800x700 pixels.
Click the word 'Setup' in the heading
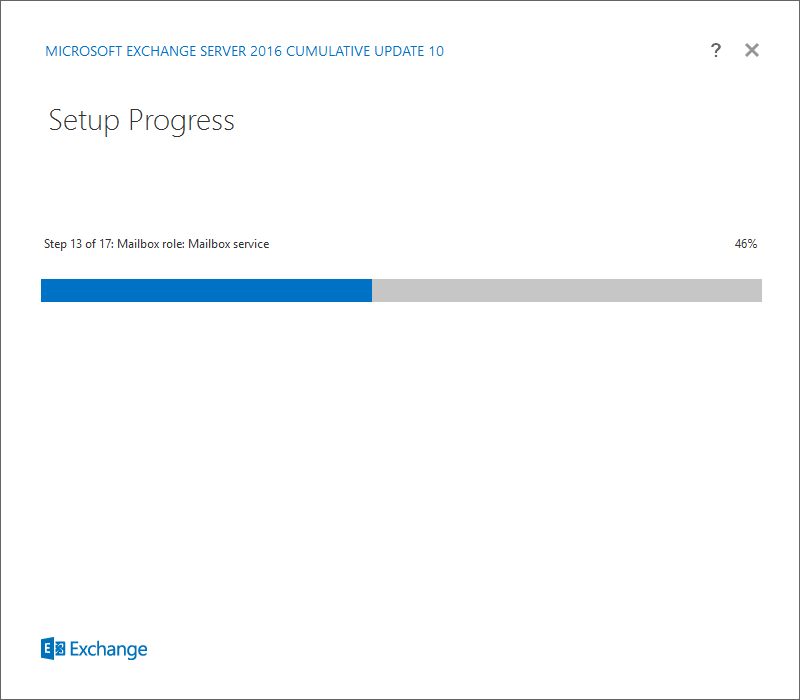[84, 121]
